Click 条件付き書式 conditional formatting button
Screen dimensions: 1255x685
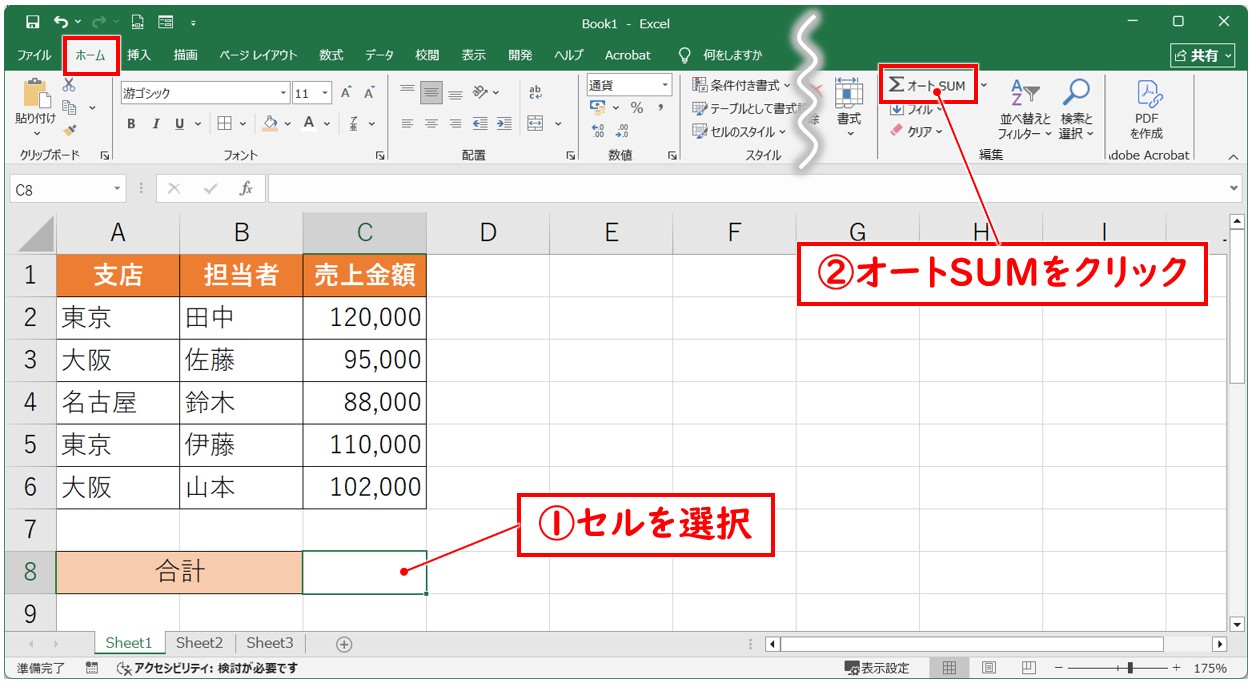[x=742, y=85]
